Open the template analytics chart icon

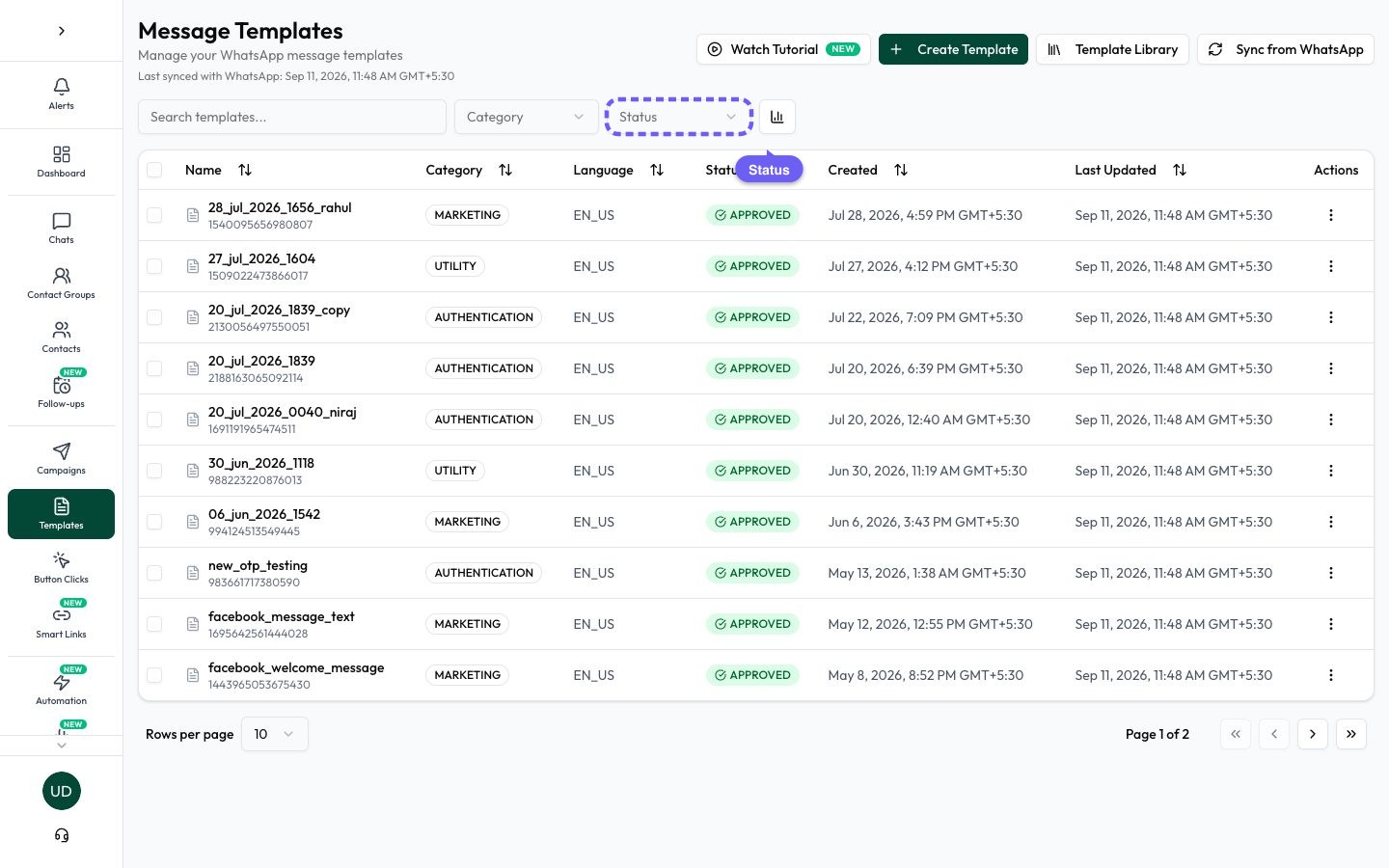[x=777, y=117]
